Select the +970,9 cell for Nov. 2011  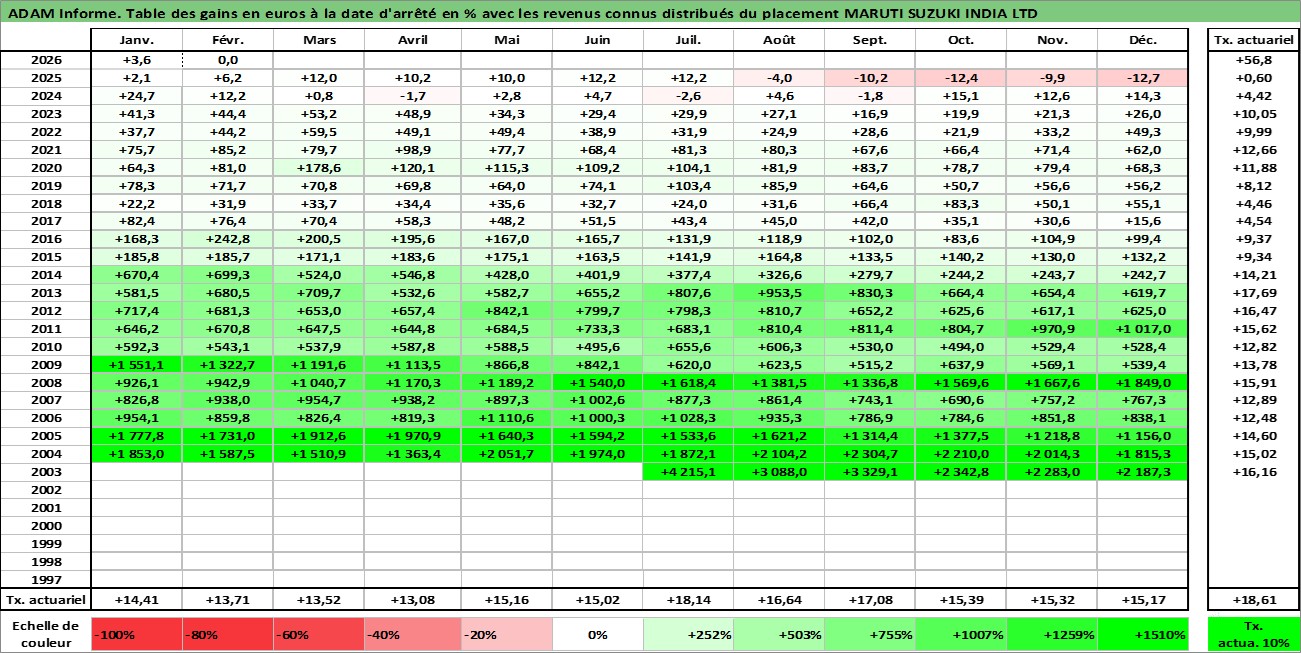(x=1052, y=329)
